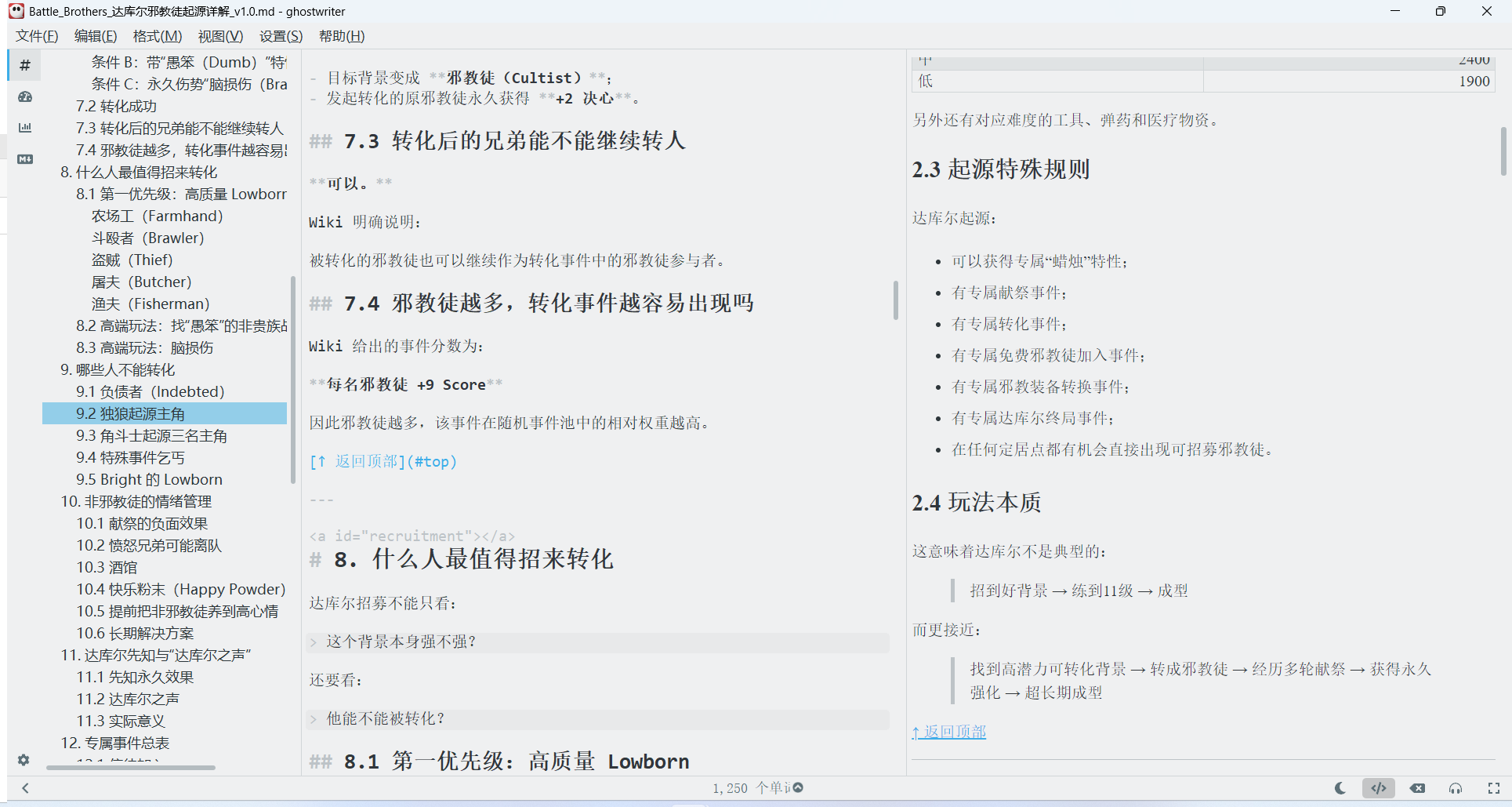Open the Document Statistics sidebar tab

(x=25, y=128)
